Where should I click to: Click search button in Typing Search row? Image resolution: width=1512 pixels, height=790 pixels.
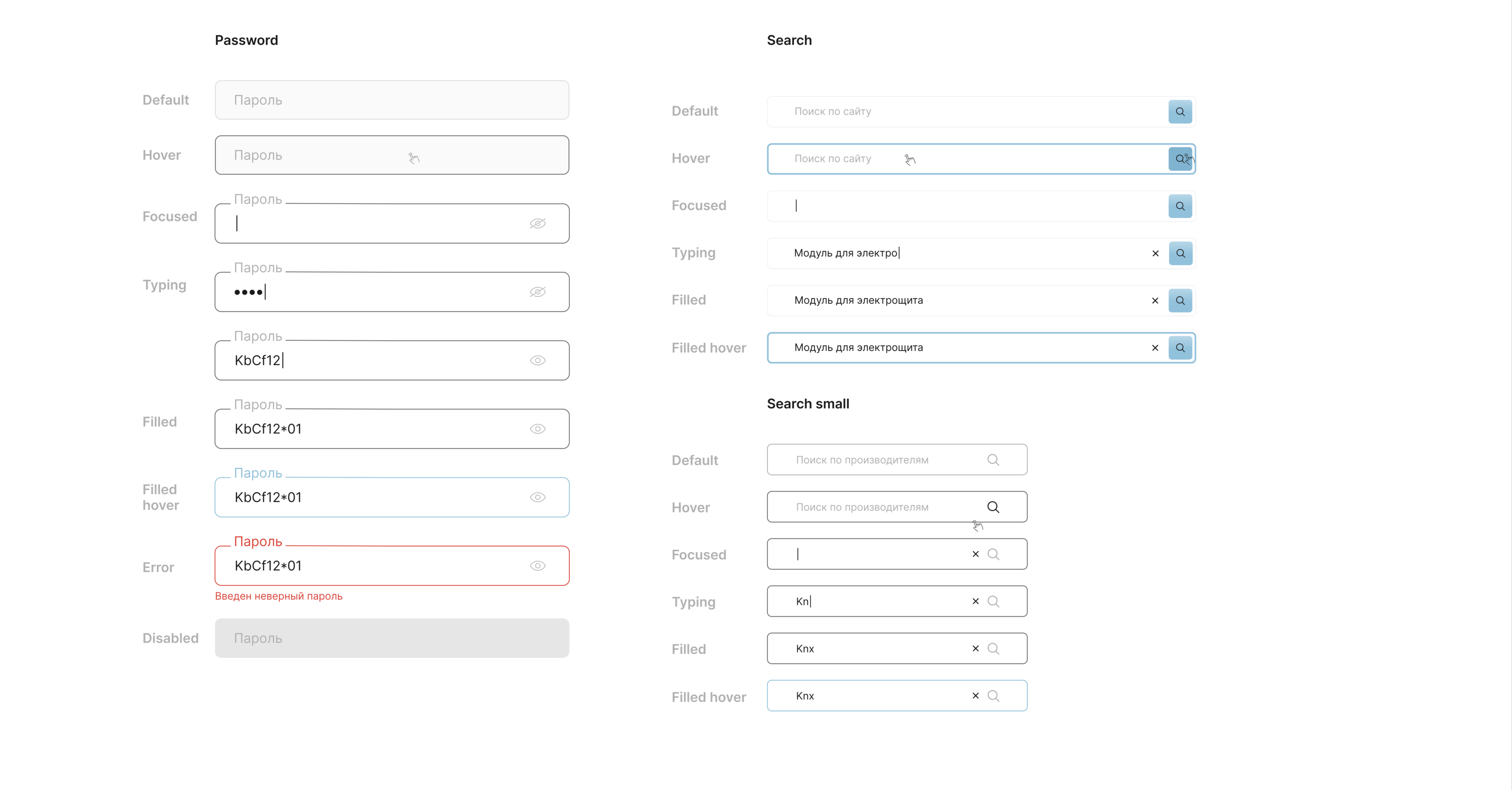tap(1180, 254)
